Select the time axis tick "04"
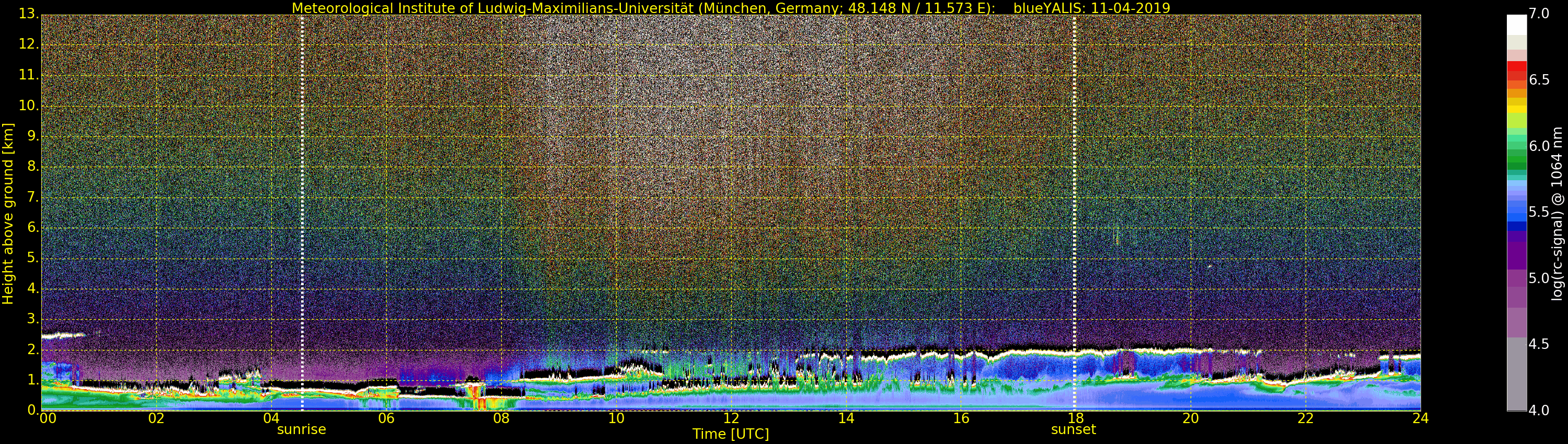The image size is (1568, 444). coord(271,418)
